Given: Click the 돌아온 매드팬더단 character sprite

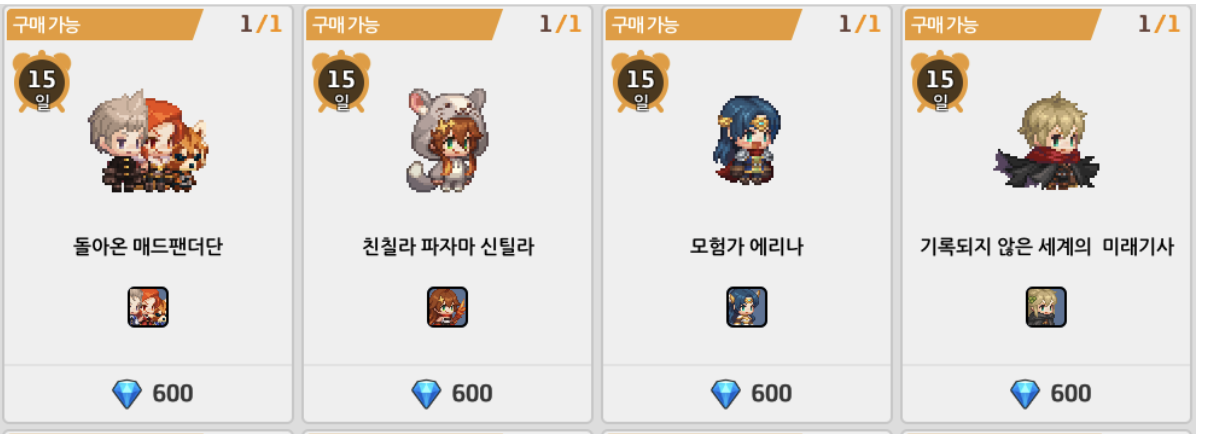Looking at the screenshot, I should (149, 142).
